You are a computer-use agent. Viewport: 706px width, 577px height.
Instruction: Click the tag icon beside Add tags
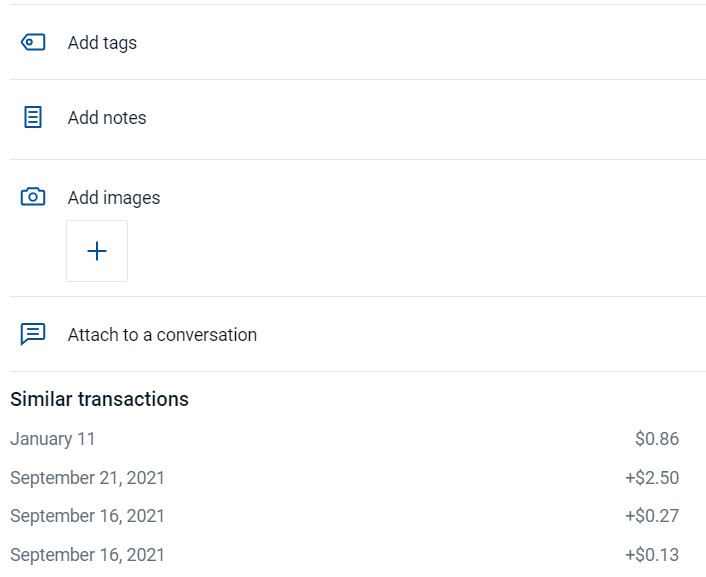pyautogui.click(x=33, y=42)
